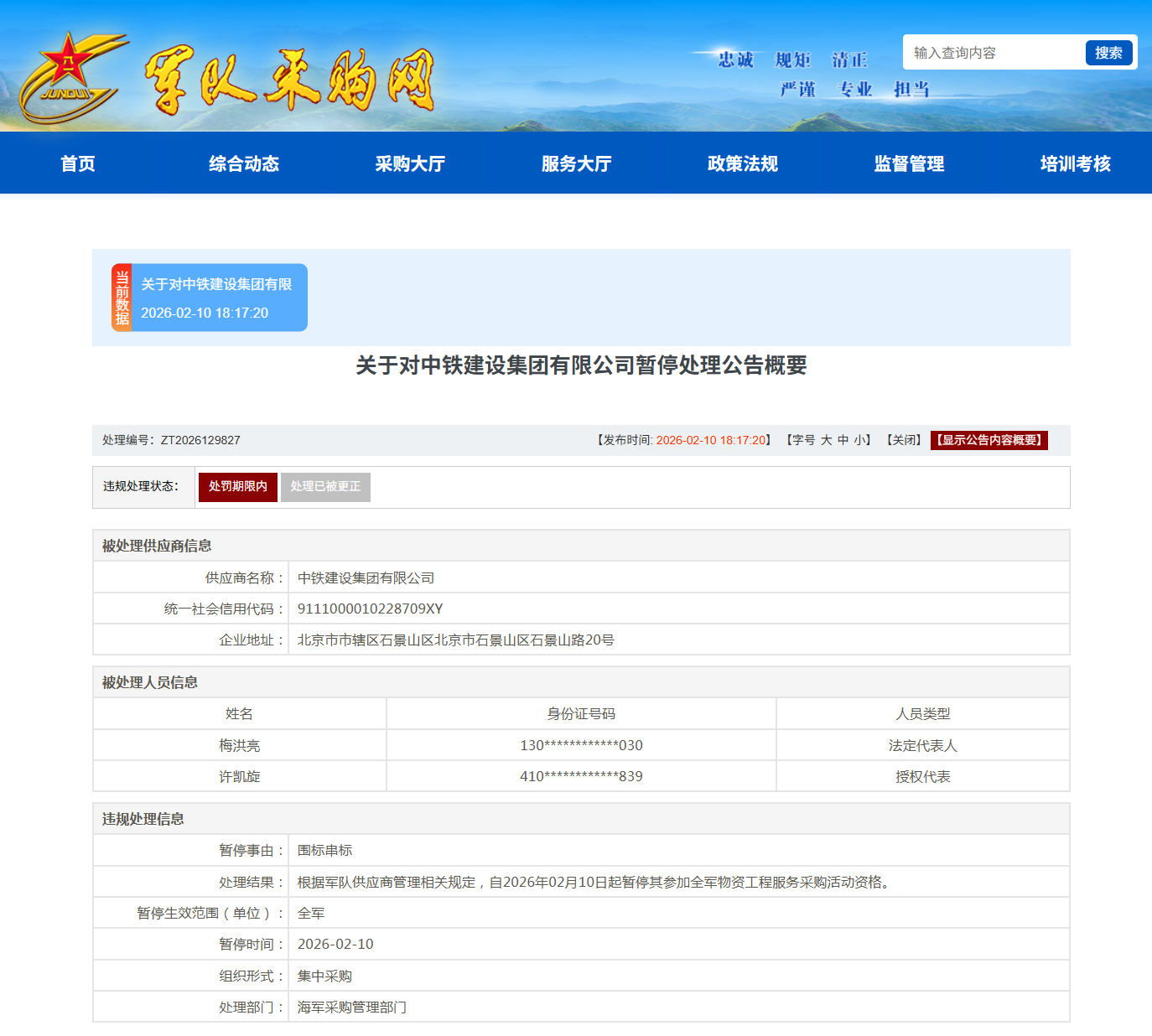
Task: Select the 处罚期限内 status toggle
Action: [237, 487]
